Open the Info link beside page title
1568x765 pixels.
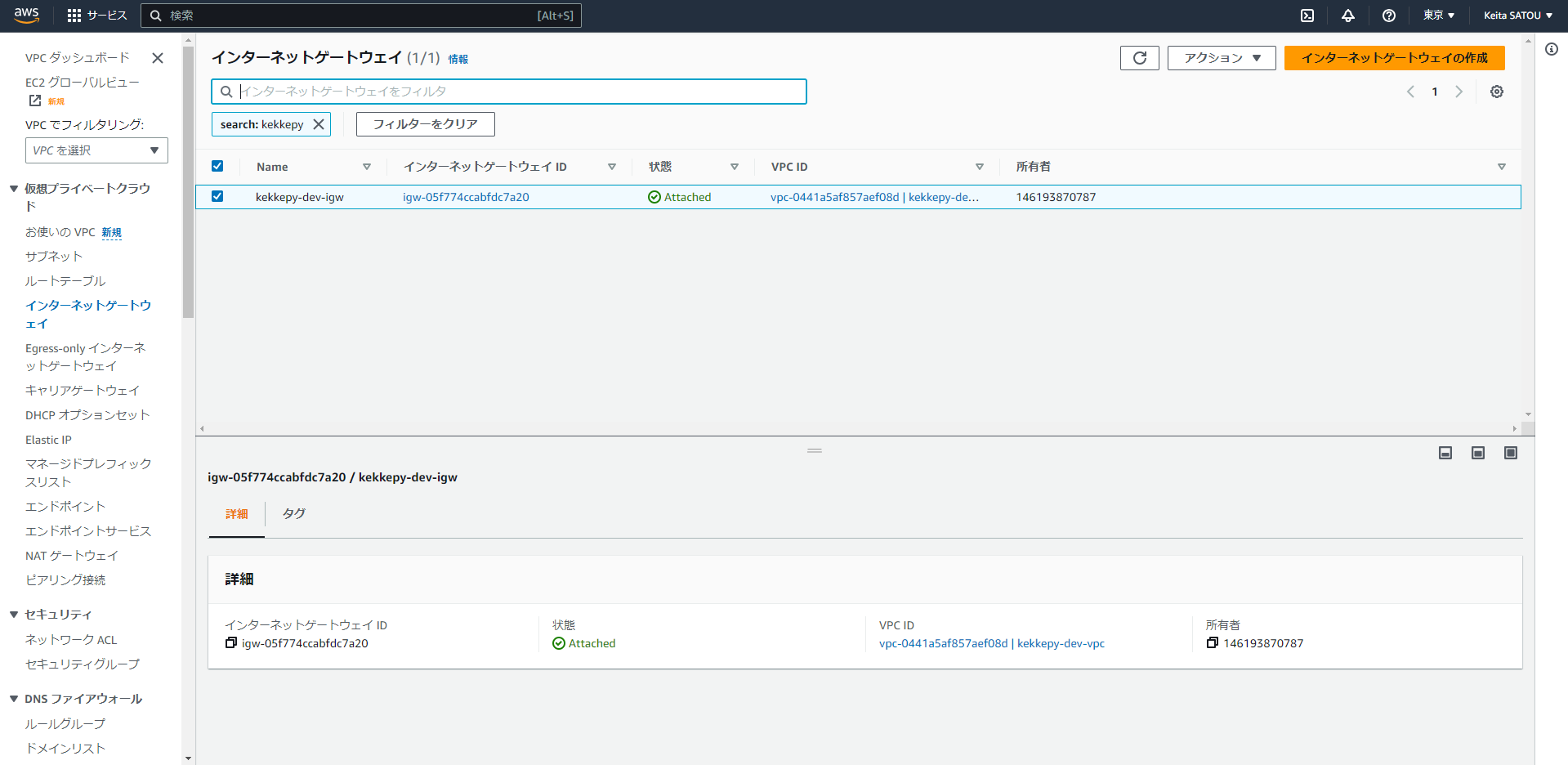[458, 59]
